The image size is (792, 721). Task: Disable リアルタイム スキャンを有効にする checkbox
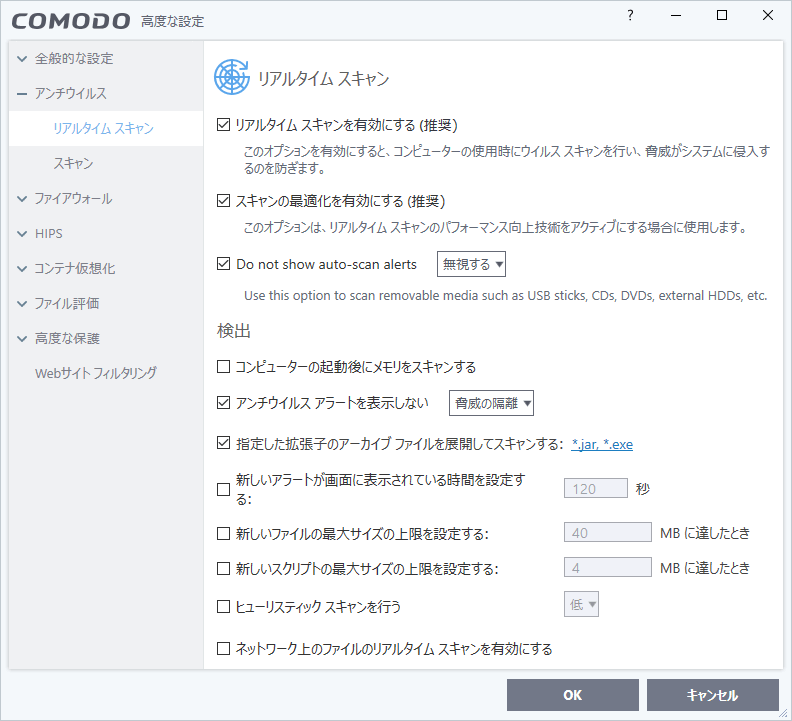coord(224,125)
